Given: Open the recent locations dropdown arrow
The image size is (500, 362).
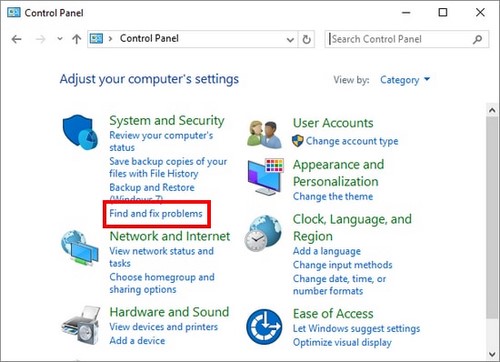Looking at the screenshot, I should 60,39.
